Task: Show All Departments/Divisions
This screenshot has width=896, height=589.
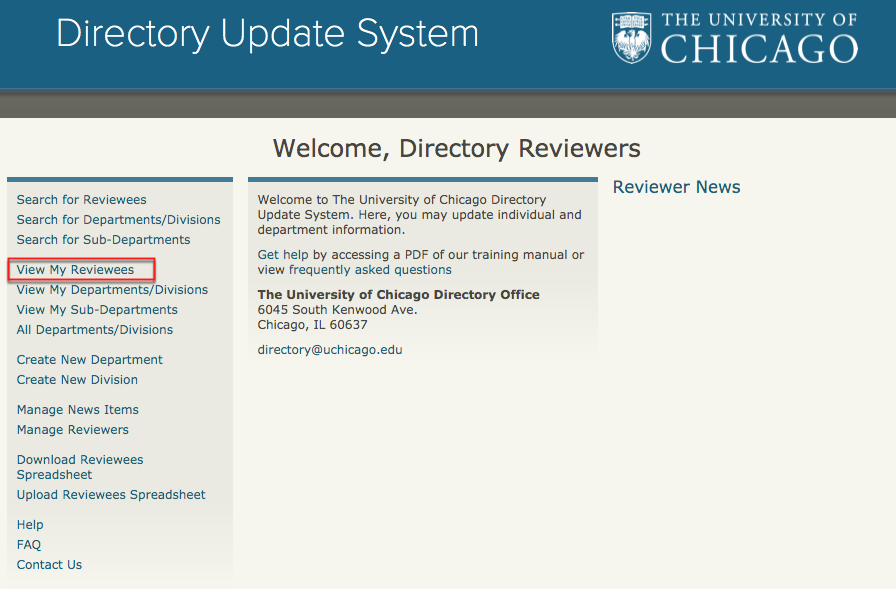Action: (x=95, y=330)
